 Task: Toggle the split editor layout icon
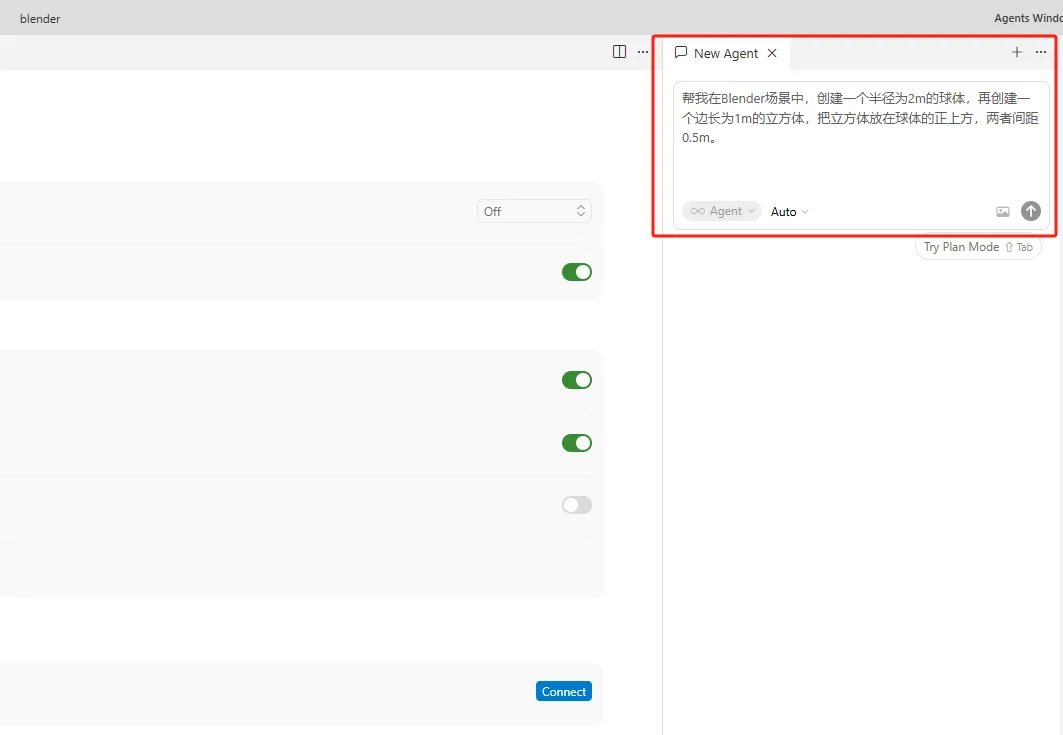(619, 52)
